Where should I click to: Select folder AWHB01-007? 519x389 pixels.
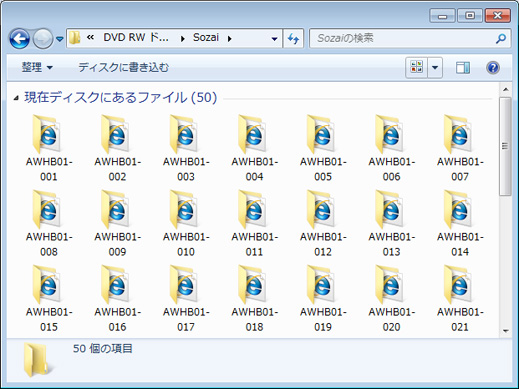[460, 148]
